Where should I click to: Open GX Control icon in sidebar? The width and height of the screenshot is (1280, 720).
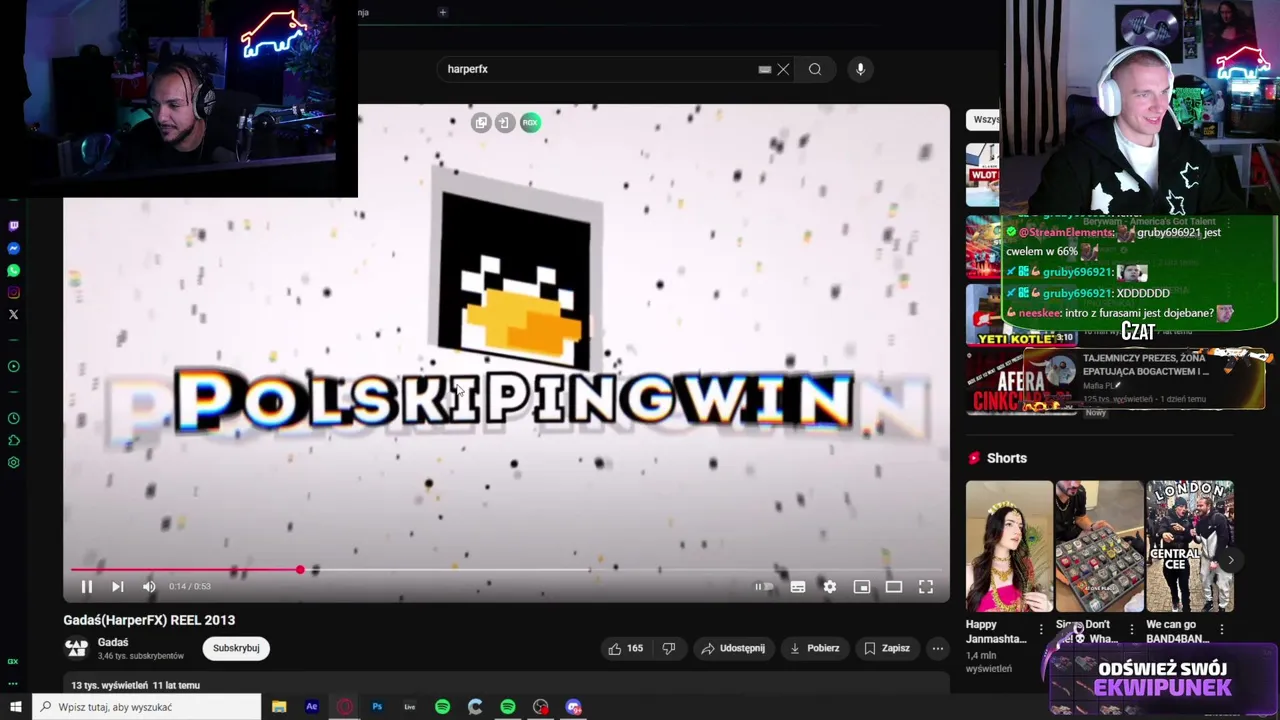tap(13, 661)
